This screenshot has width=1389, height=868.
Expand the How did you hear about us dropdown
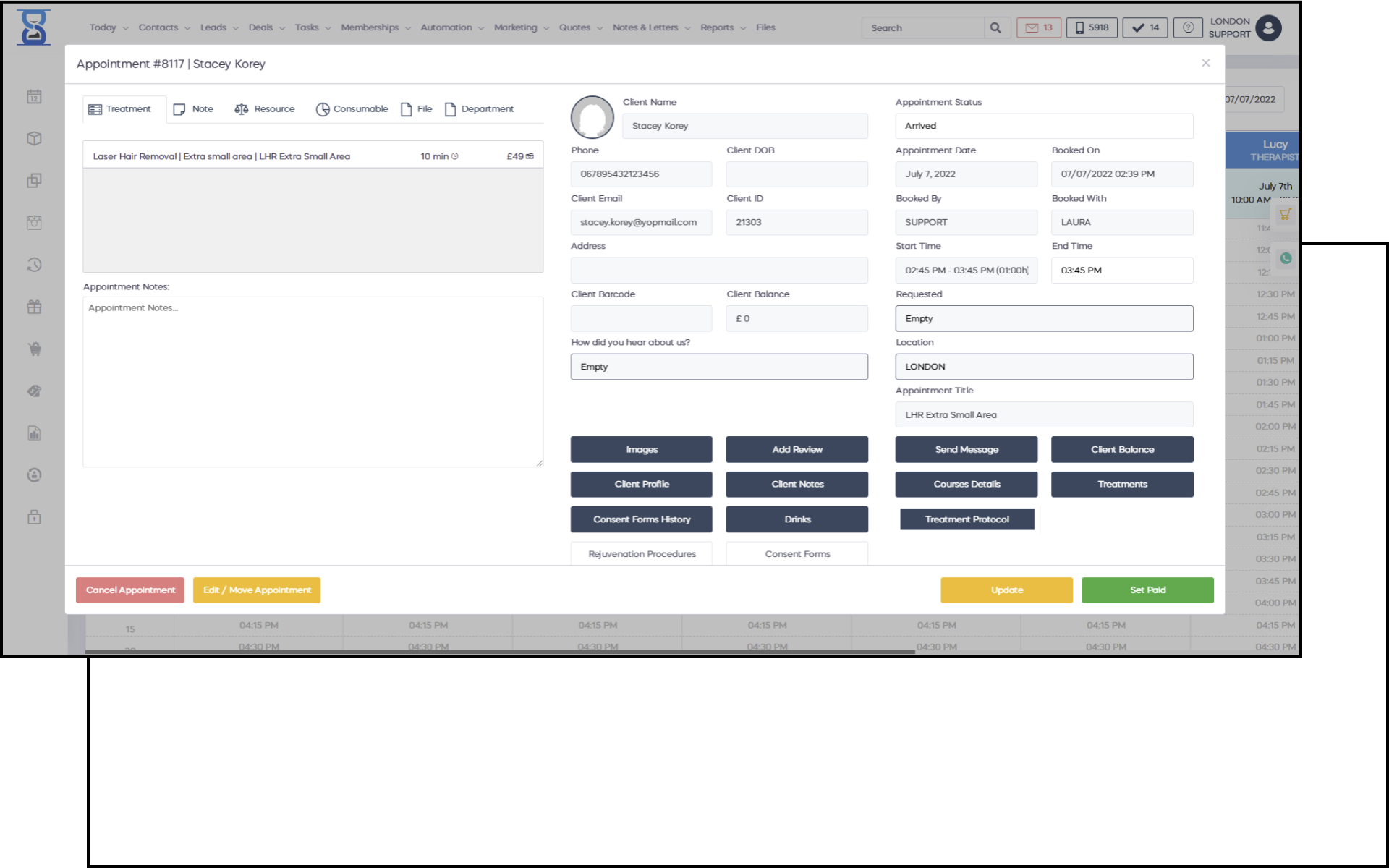tap(718, 367)
